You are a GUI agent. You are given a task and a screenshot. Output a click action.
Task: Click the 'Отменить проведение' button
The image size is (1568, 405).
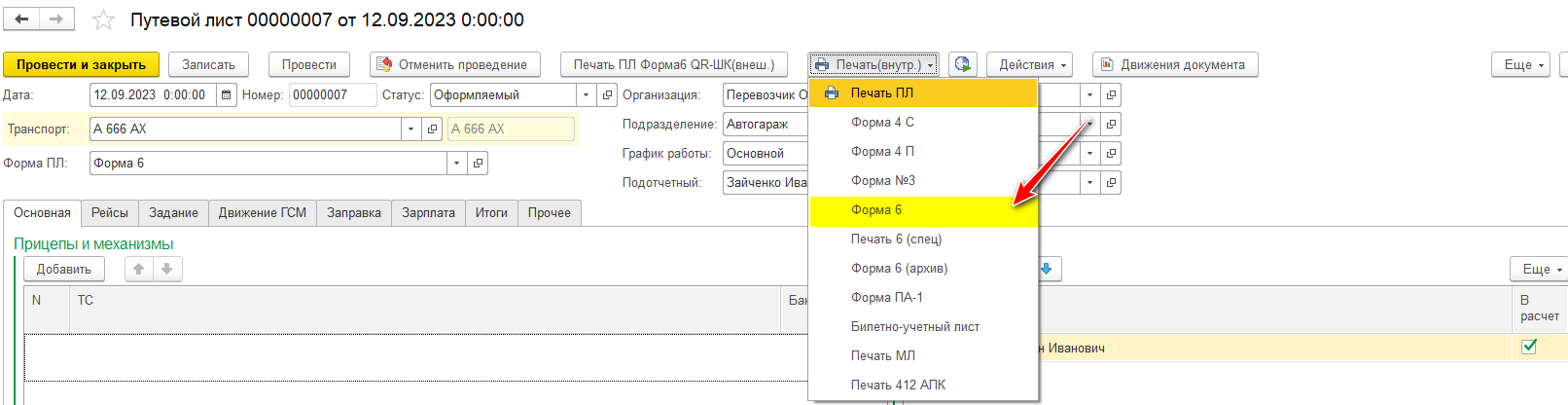(x=454, y=64)
